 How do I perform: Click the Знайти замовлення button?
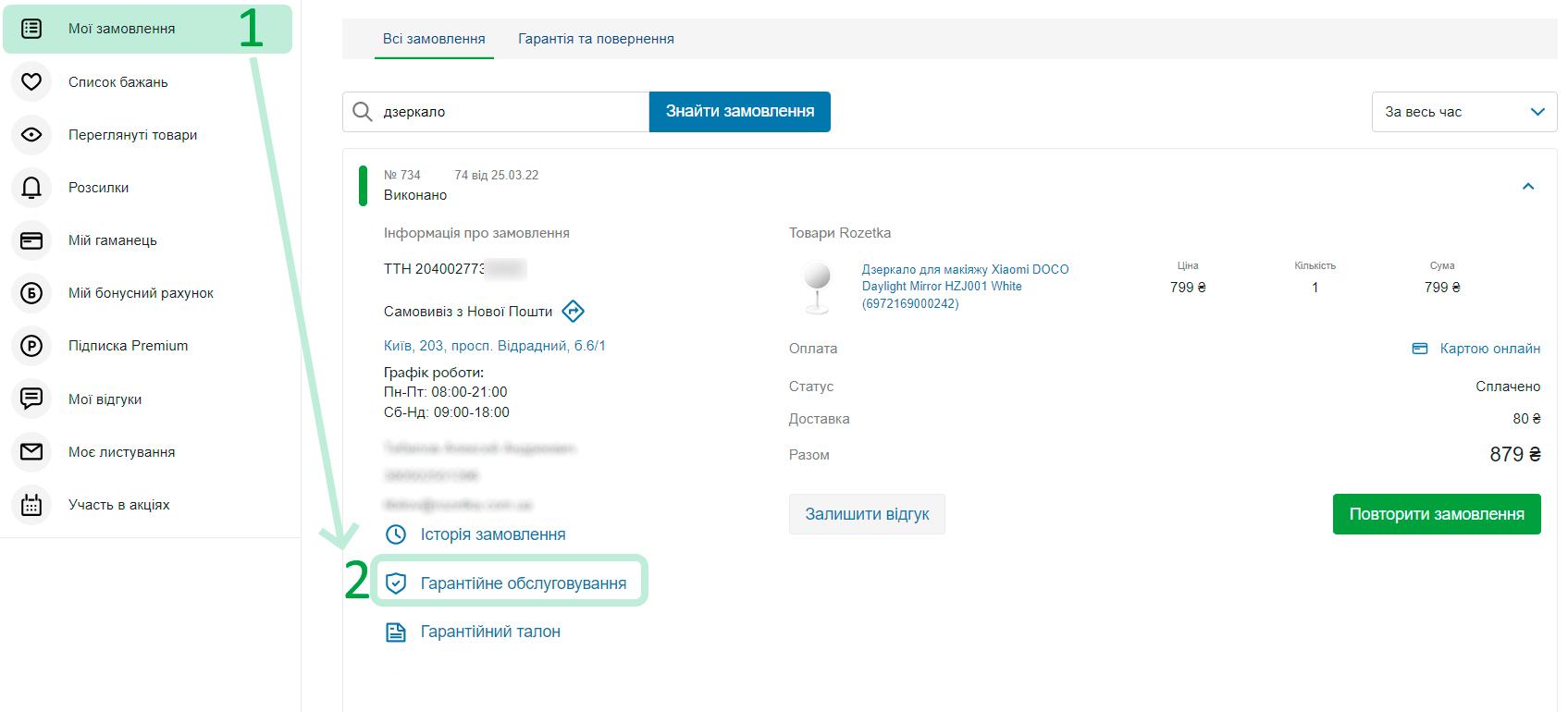[740, 112]
